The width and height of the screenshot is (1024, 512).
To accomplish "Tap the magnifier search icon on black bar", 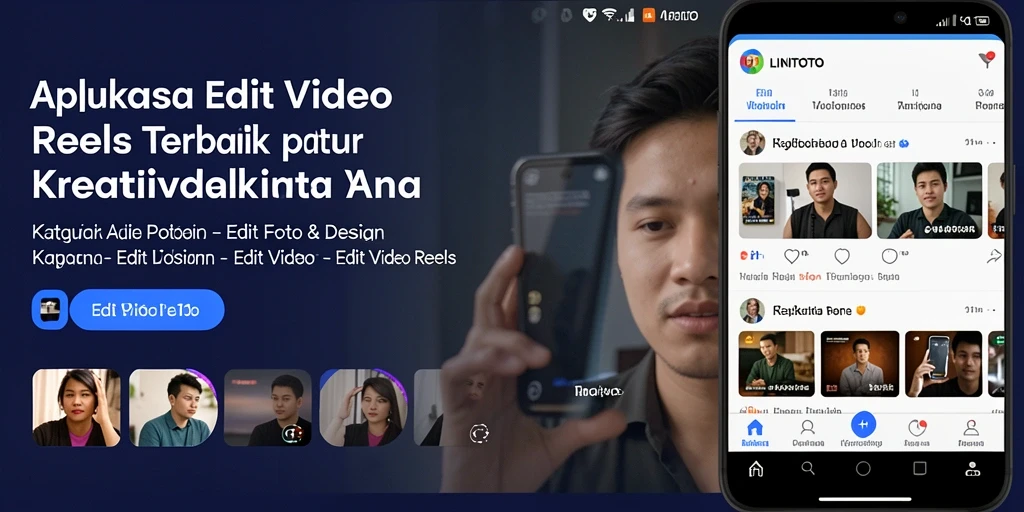I will pos(808,468).
